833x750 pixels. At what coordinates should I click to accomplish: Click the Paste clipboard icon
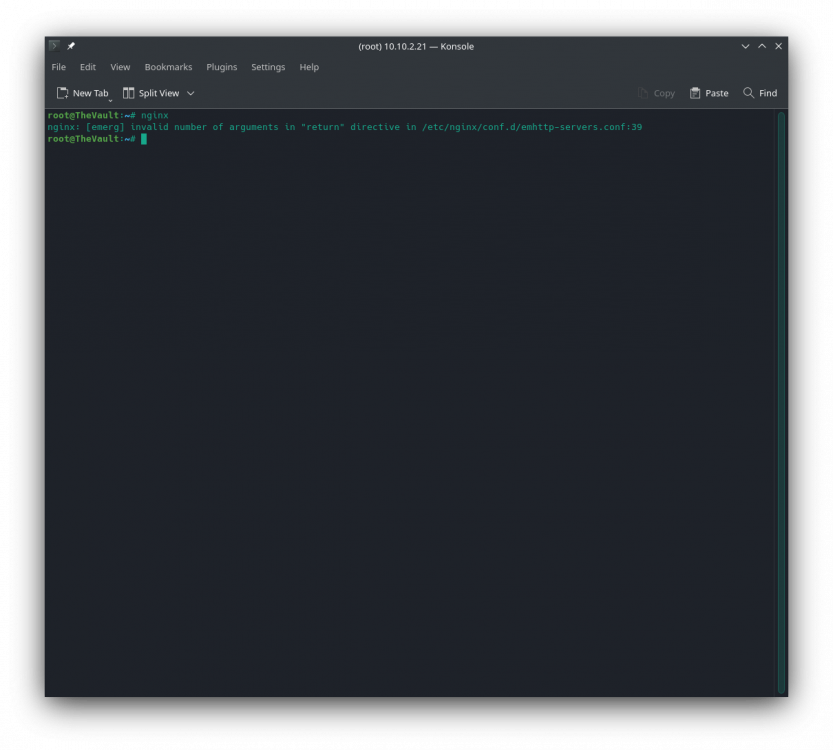coord(695,93)
